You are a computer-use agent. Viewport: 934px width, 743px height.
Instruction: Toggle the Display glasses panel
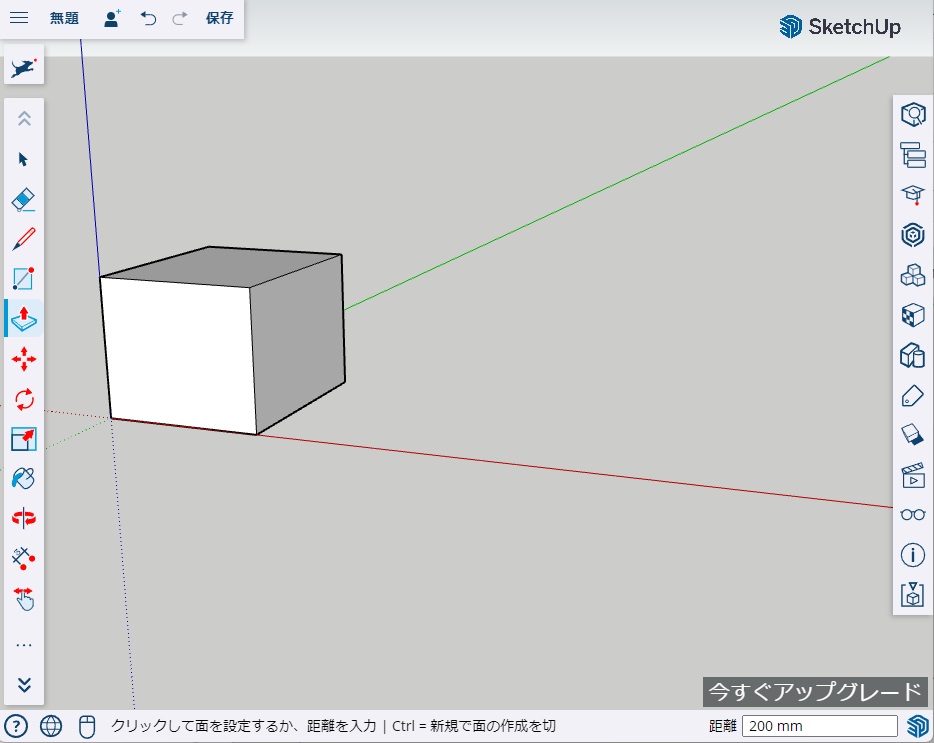click(912, 514)
